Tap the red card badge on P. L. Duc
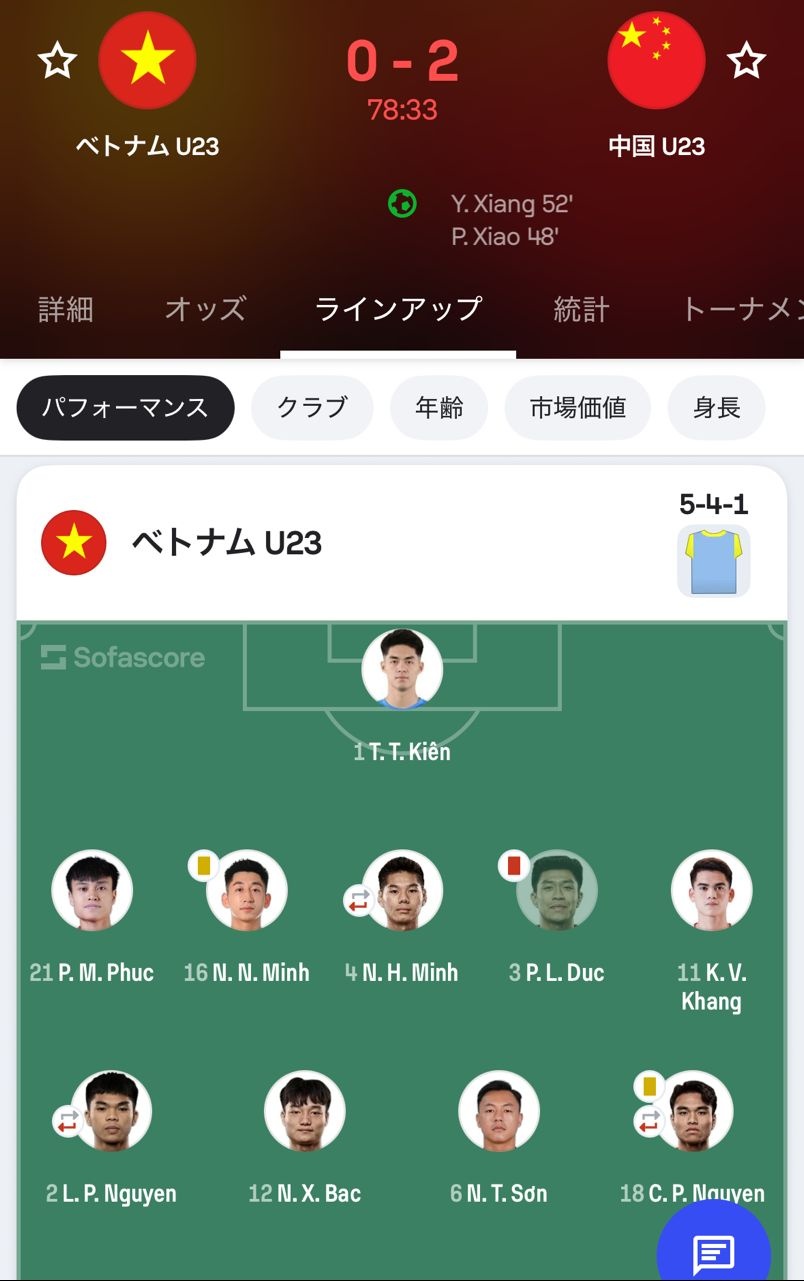Viewport: 804px width, 1281px height. coord(514,865)
